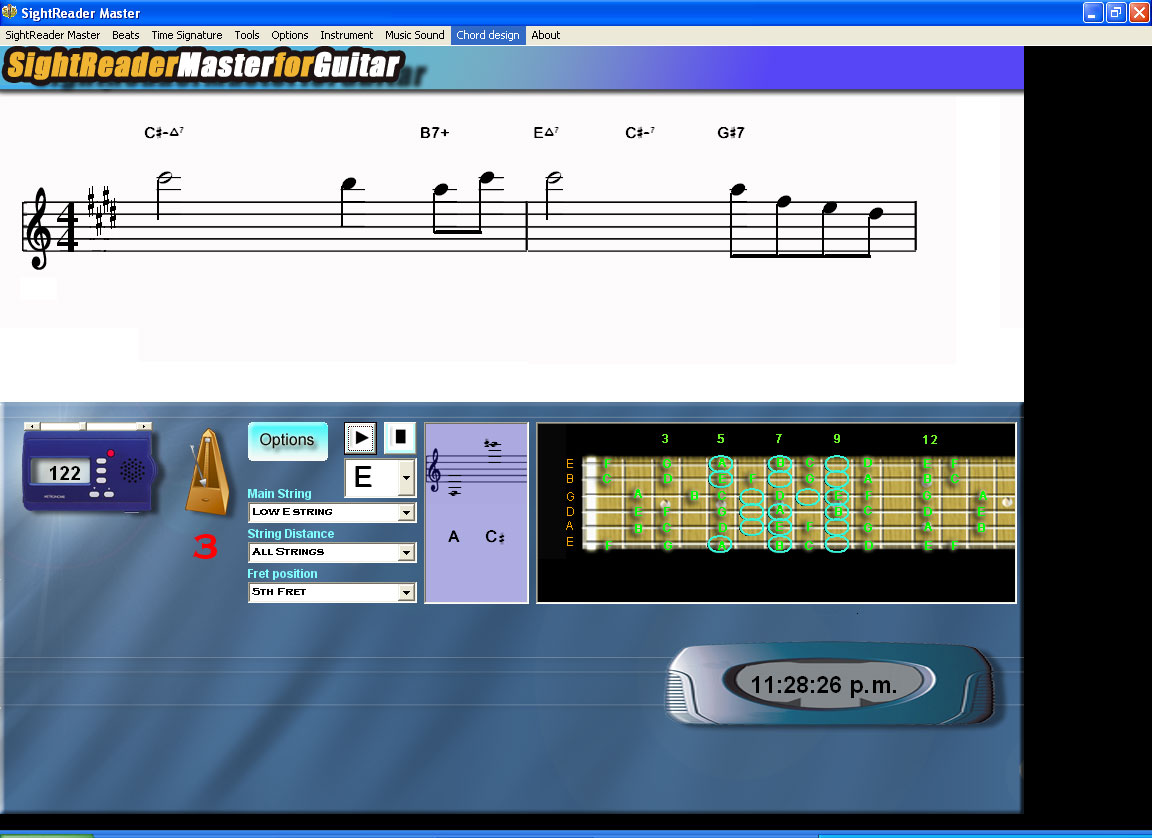Click fret number 5 above the fretboard

click(x=721, y=438)
